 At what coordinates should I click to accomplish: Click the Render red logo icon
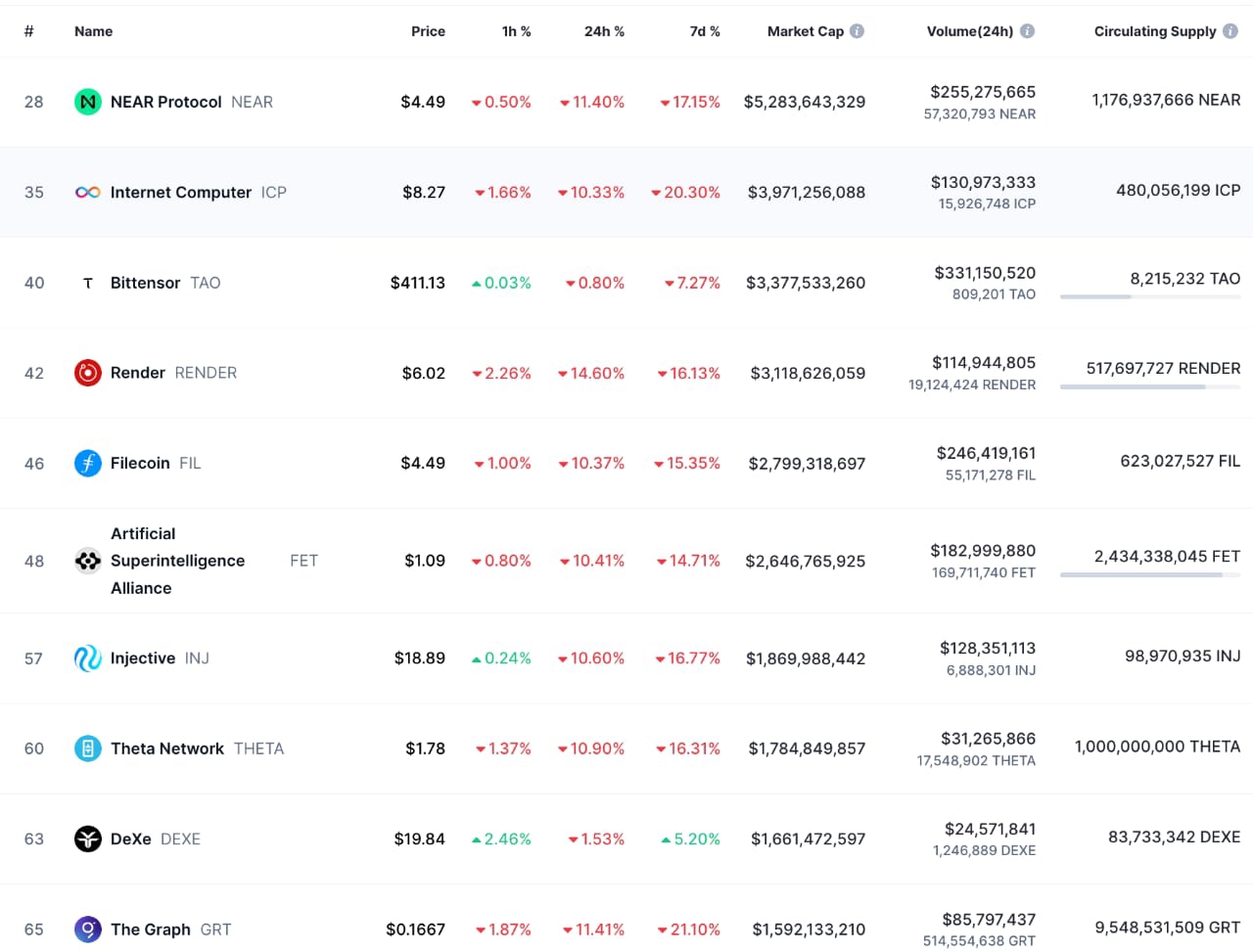point(88,373)
